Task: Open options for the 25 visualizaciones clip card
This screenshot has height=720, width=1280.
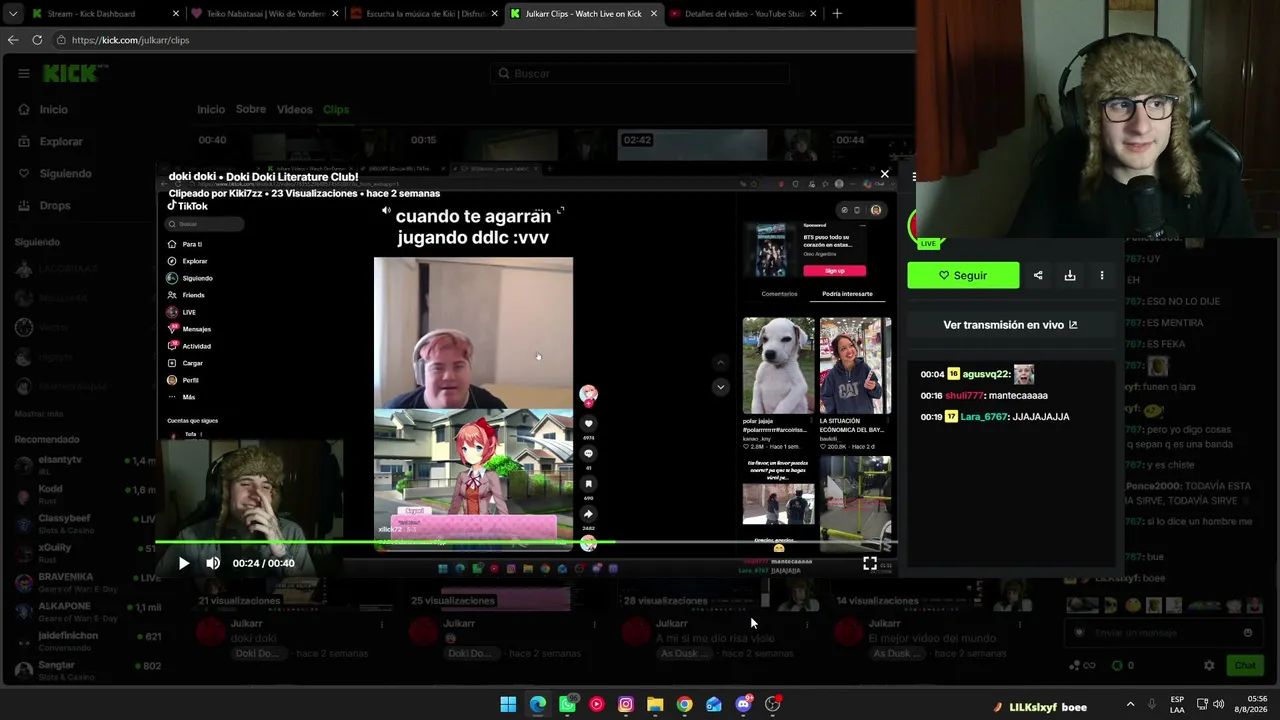Action: 594,624
